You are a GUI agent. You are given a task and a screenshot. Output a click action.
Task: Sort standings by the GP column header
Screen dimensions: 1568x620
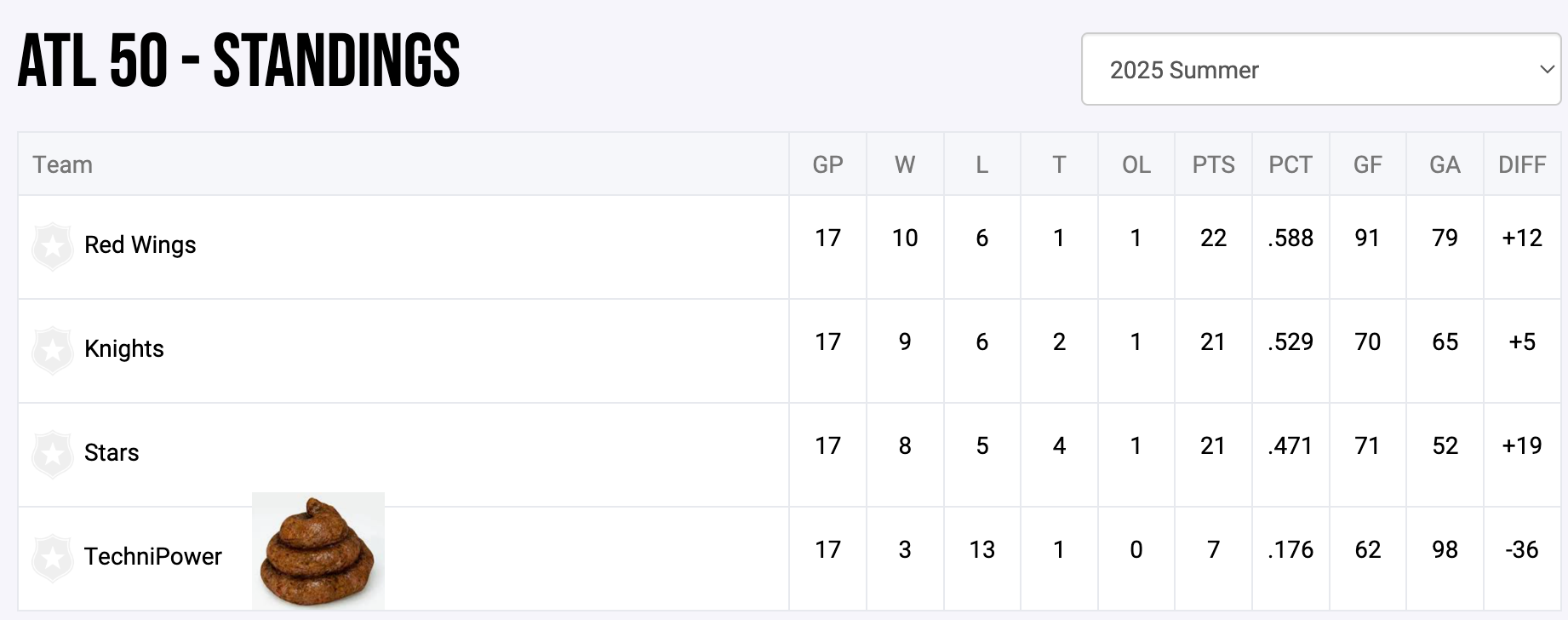click(827, 164)
